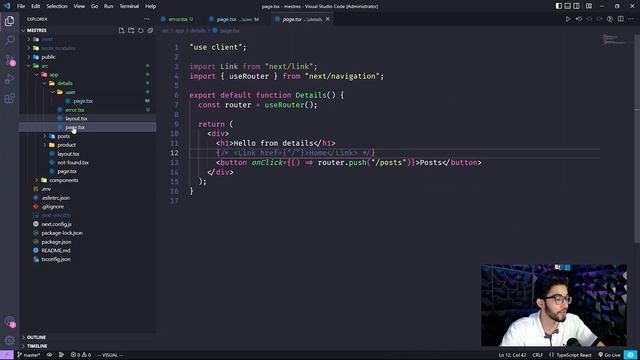640x360 pixels.
Task: Click the master branch in status bar
Action: pos(29,355)
